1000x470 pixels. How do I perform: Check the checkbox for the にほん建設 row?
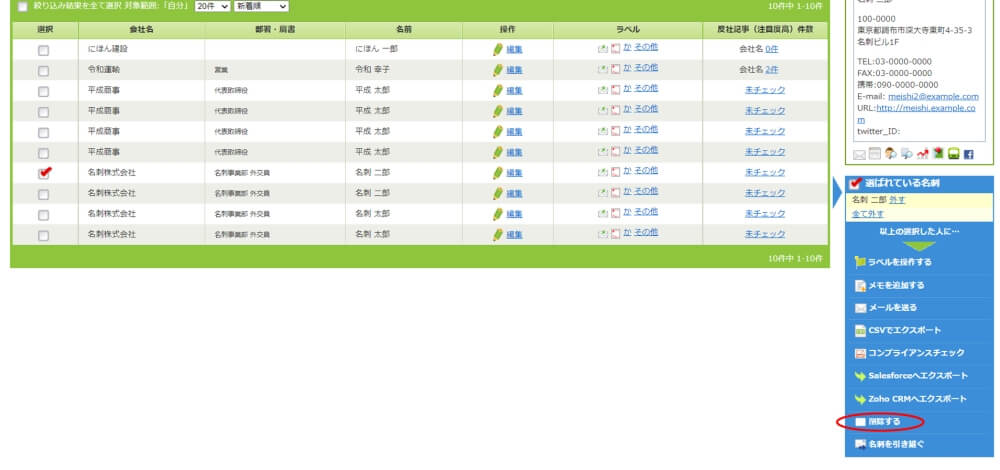43,49
